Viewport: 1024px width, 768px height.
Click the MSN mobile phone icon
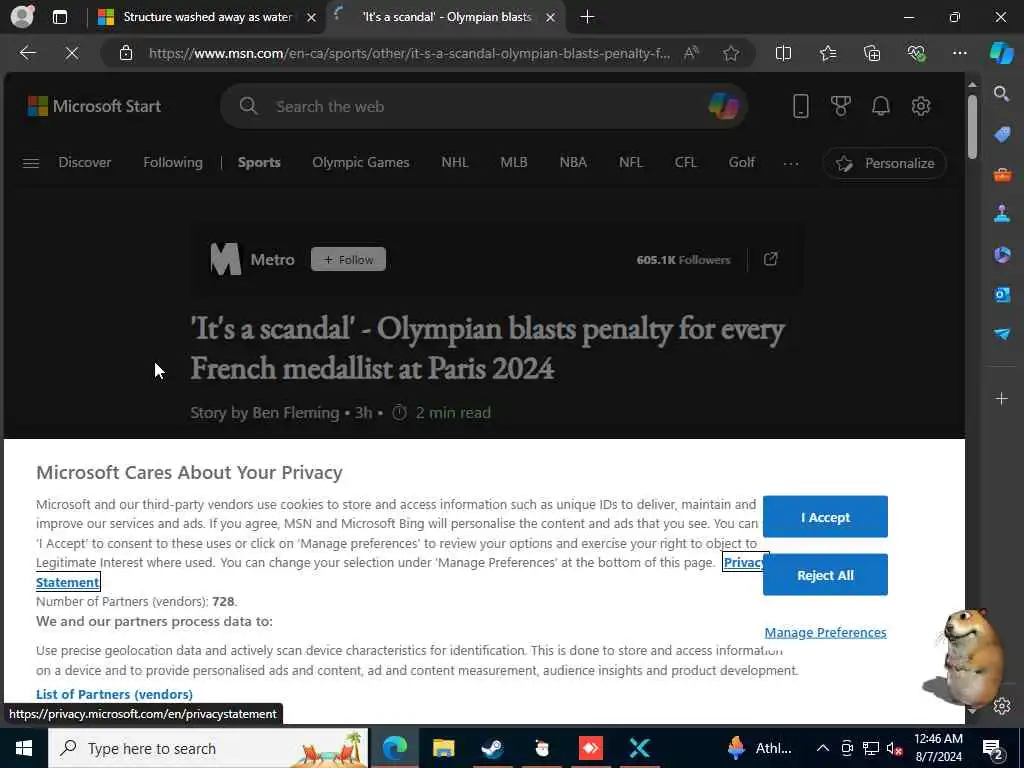(x=801, y=106)
